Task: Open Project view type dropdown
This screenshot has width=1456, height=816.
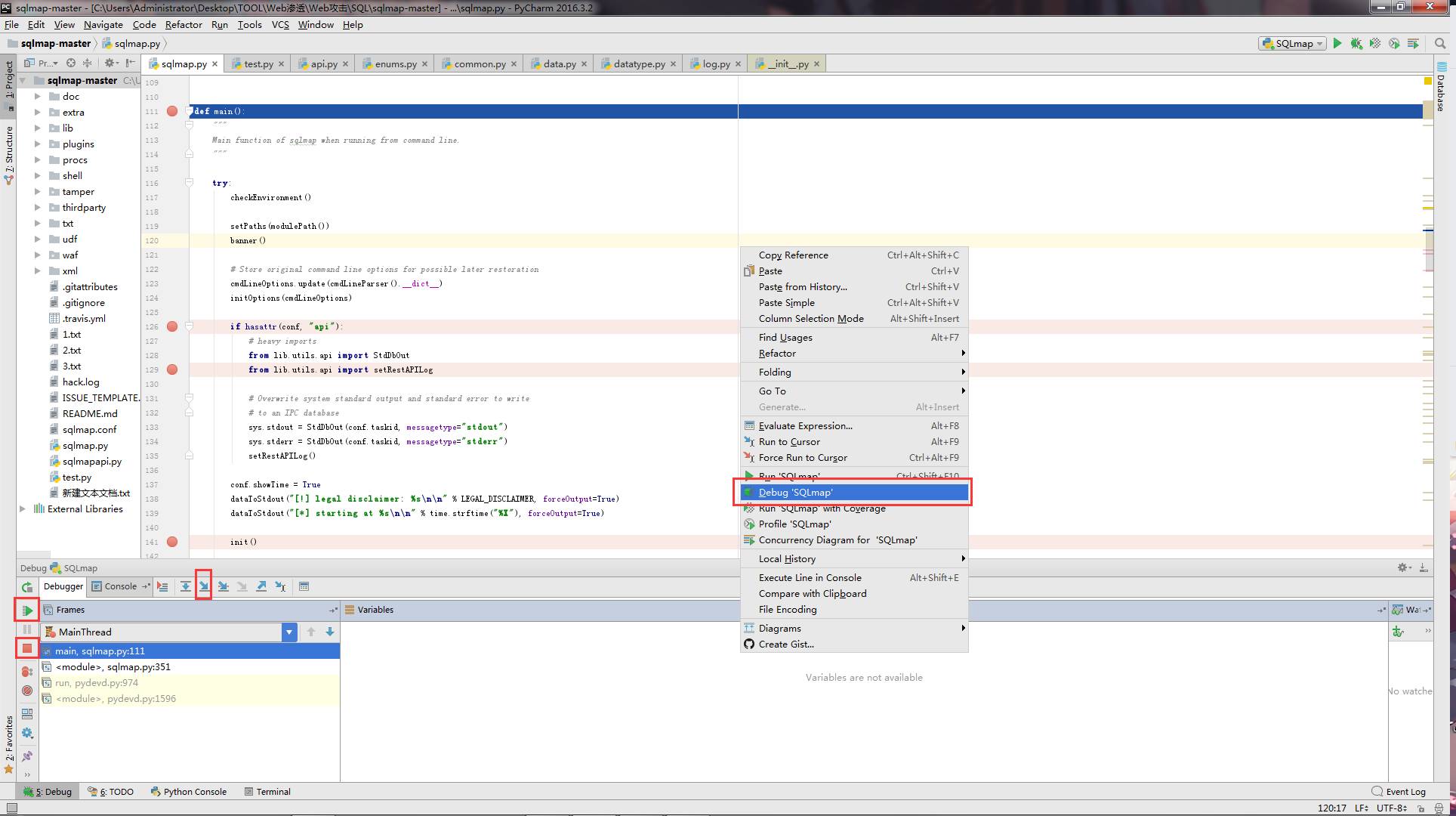Action: pos(42,63)
